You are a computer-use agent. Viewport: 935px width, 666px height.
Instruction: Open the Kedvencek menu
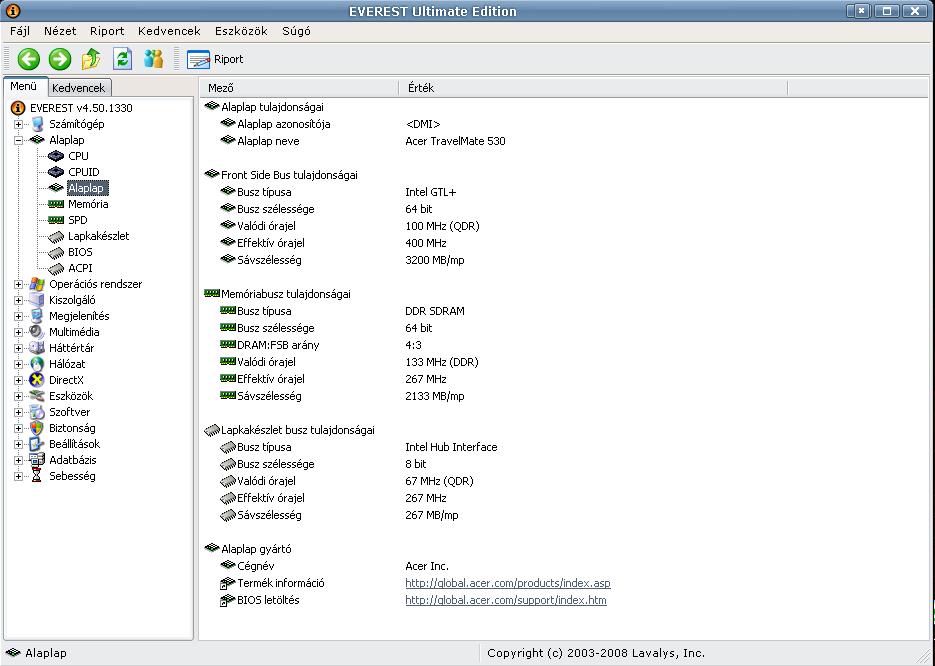169,31
